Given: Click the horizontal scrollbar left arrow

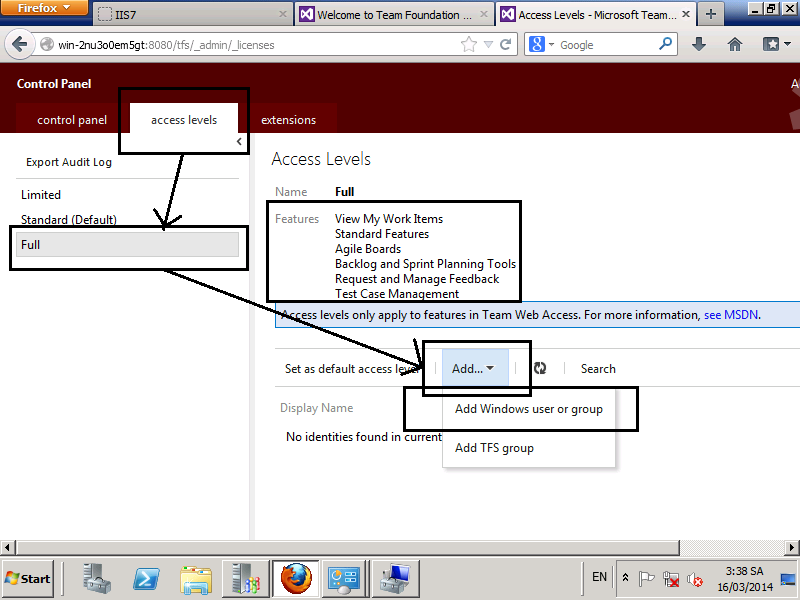Looking at the screenshot, I should 7,547.
